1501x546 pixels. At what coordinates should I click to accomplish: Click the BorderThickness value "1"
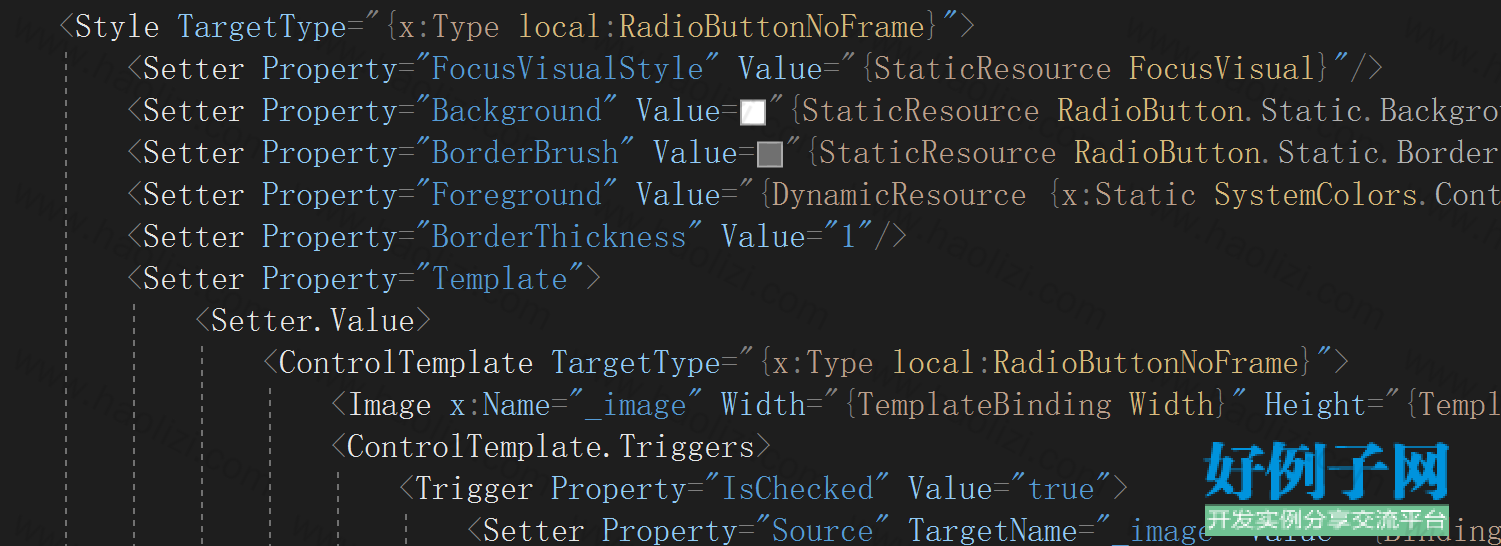[848, 237]
